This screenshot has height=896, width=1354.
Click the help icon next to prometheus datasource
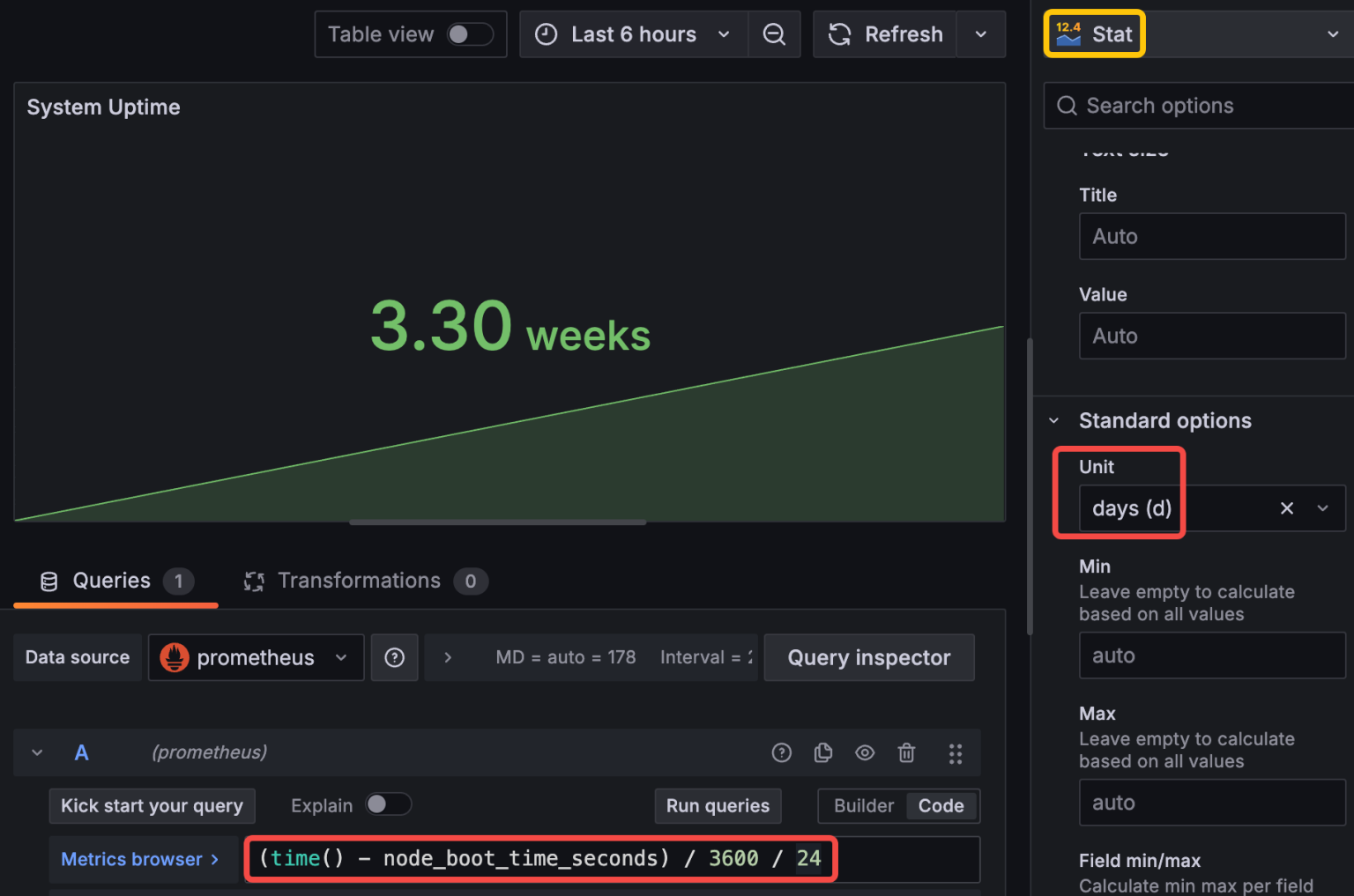pos(394,657)
